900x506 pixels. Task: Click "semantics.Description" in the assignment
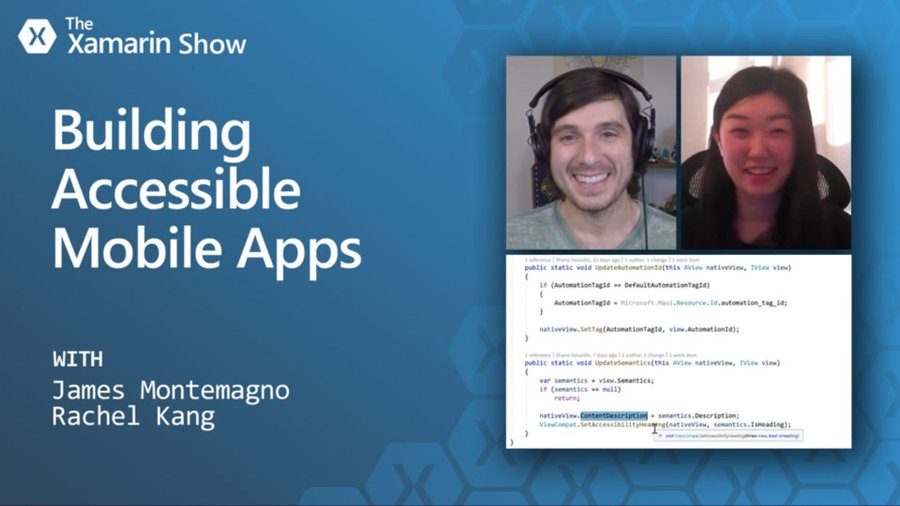point(698,415)
